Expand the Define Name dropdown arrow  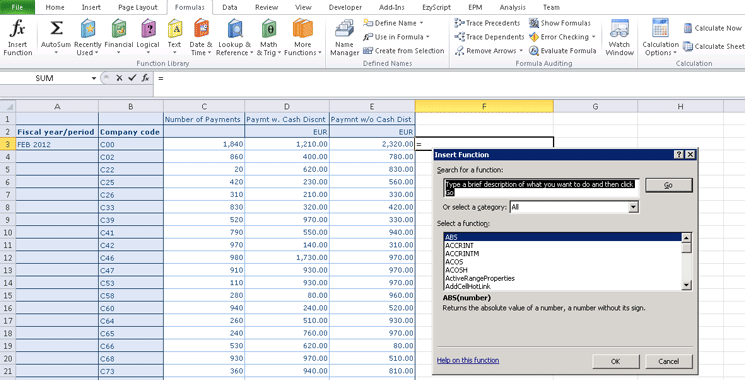point(421,23)
